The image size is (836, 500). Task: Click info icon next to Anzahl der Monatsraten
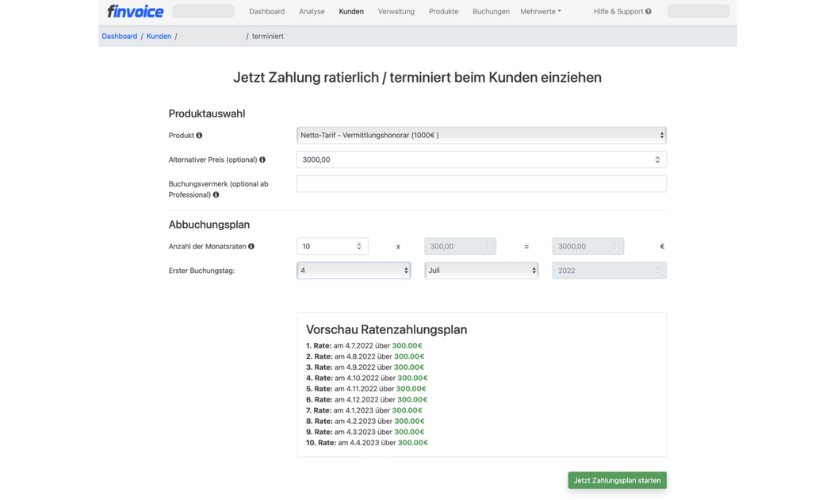[x=251, y=246]
